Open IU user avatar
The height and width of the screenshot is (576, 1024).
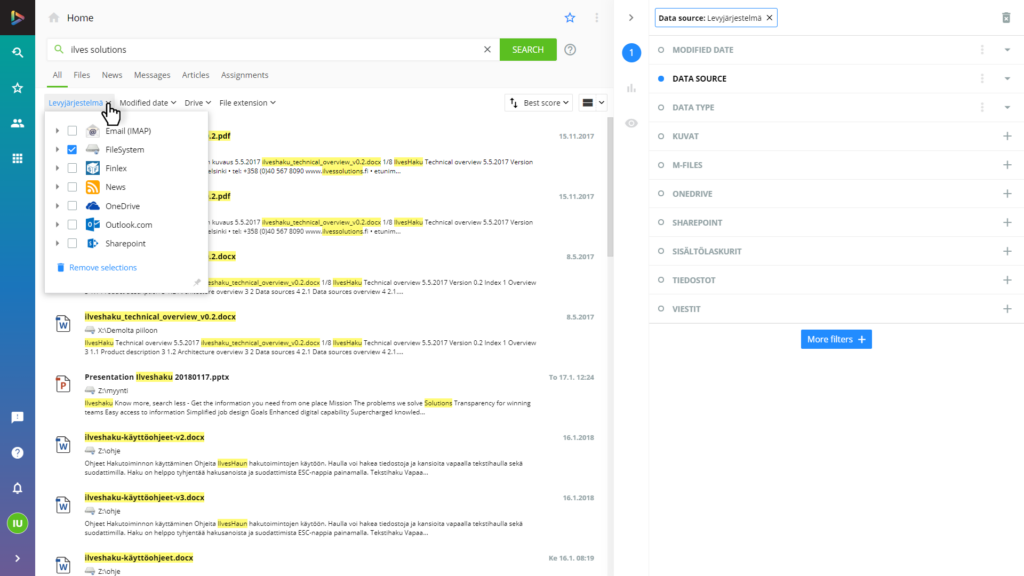point(18,523)
